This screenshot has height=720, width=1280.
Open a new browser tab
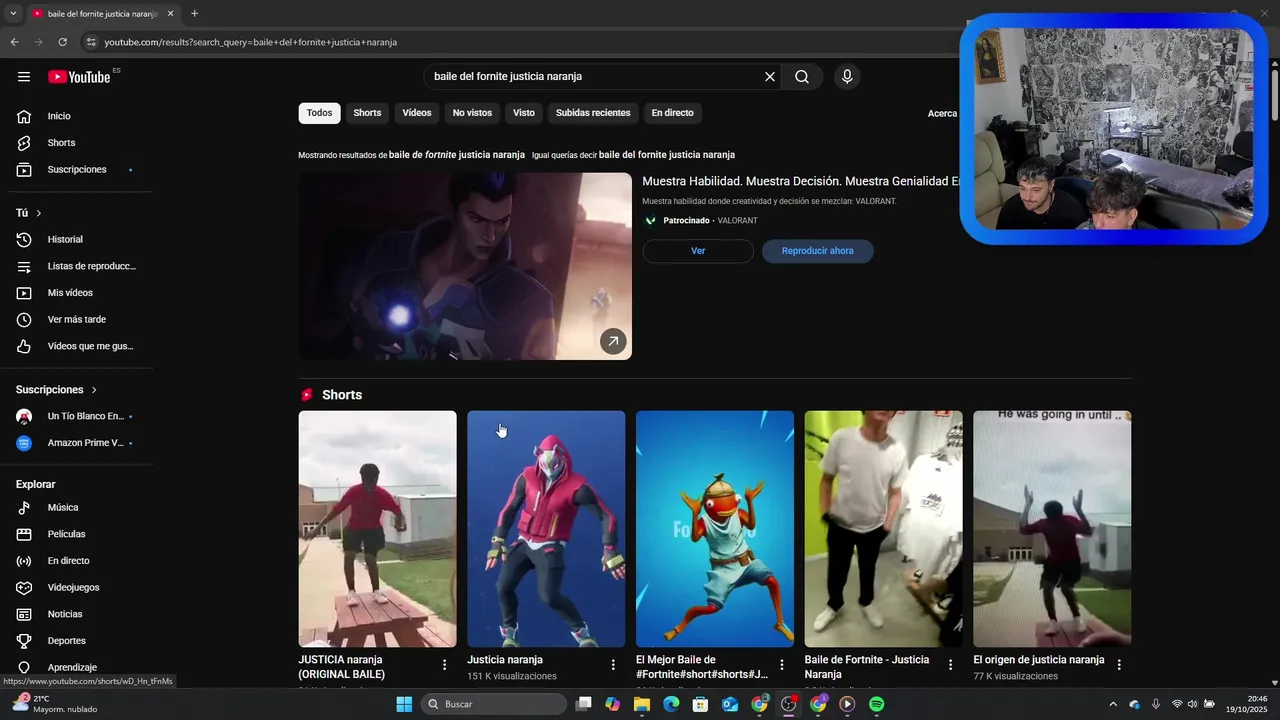tap(194, 14)
